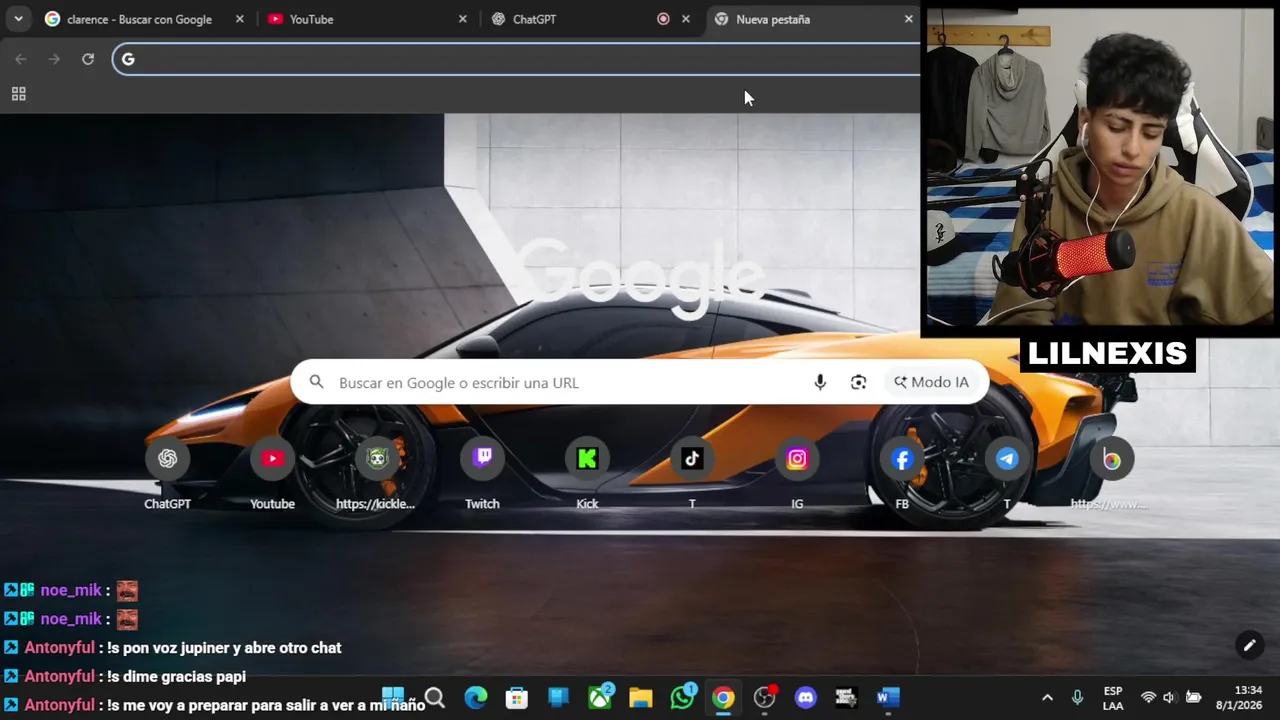Launch Microsoft Edge from the taskbar

[x=476, y=698]
